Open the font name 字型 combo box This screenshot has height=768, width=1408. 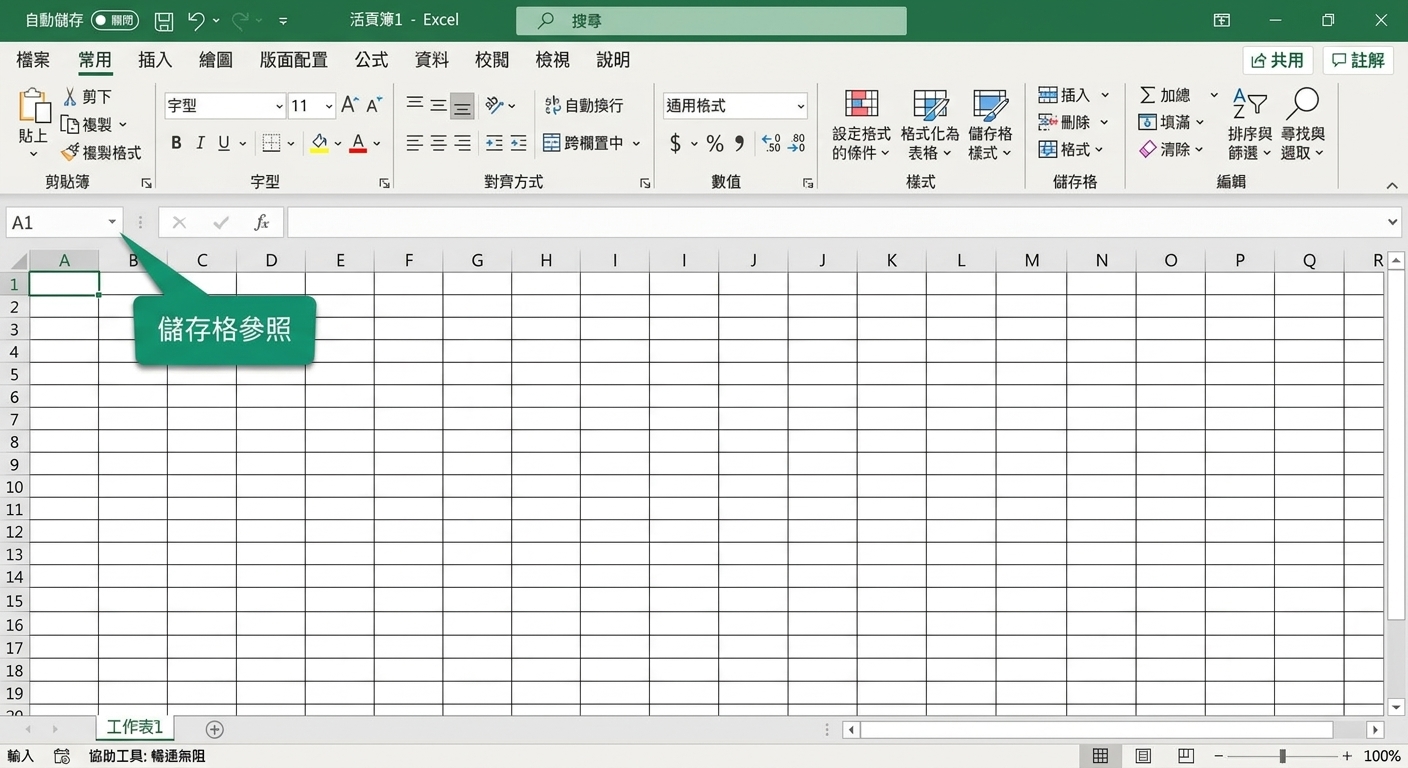(225, 105)
